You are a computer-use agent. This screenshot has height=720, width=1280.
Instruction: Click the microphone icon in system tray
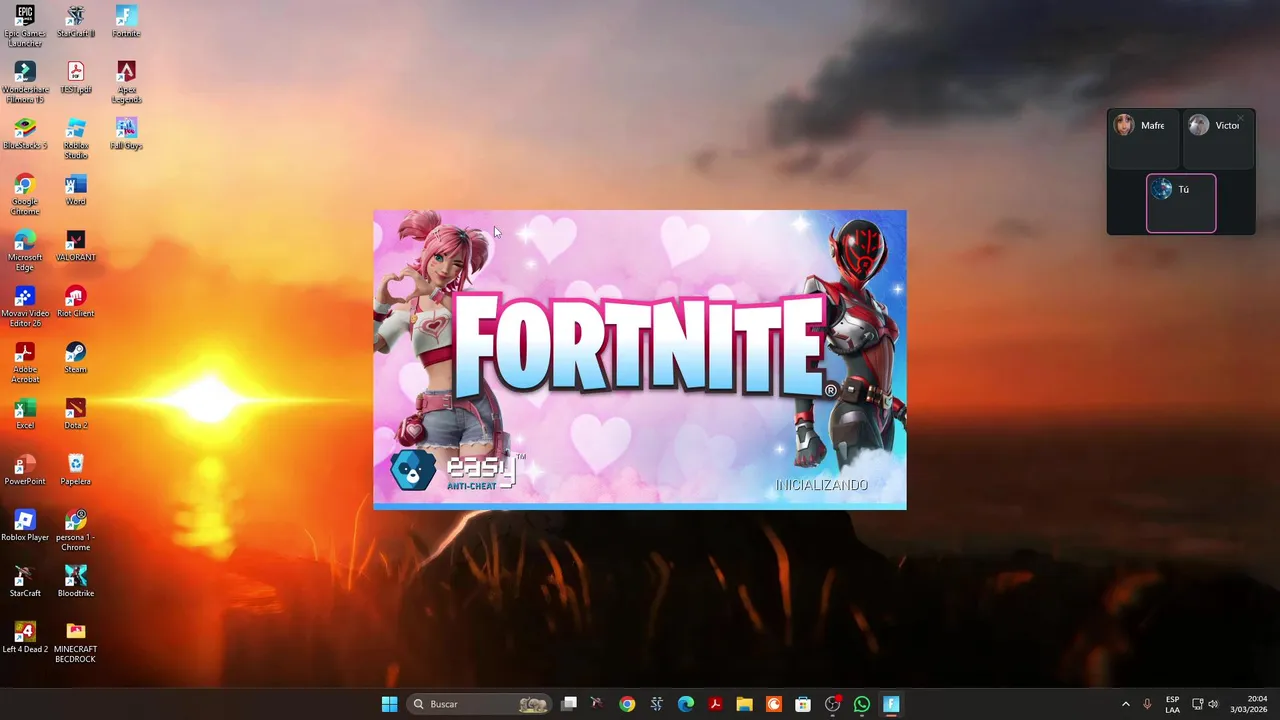click(x=1147, y=704)
